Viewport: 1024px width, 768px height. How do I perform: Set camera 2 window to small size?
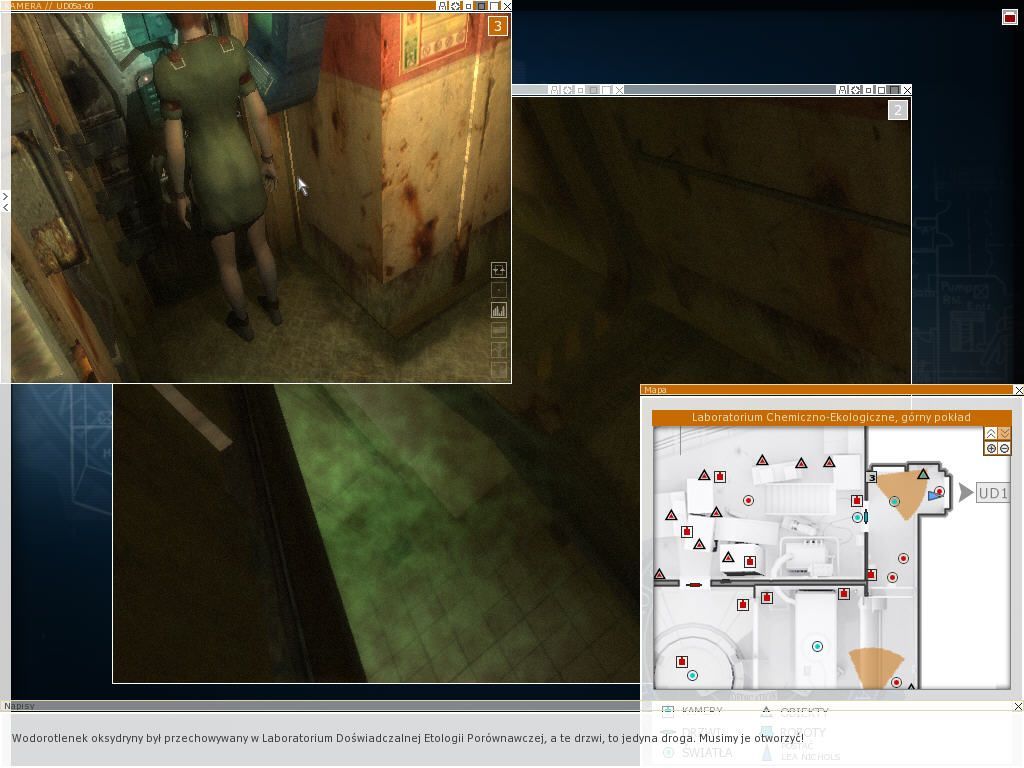pos(869,90)
